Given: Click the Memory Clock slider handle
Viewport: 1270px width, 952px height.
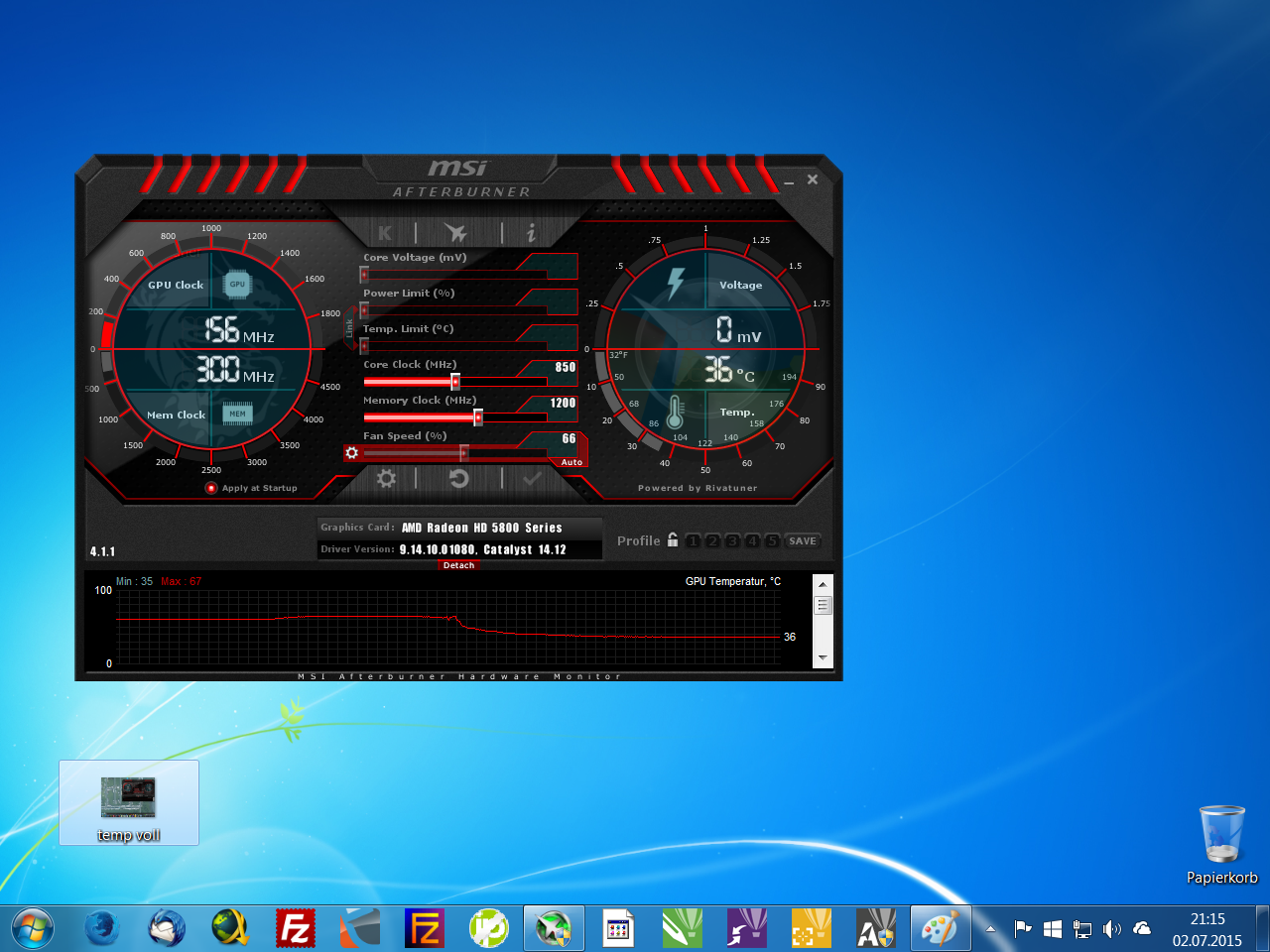Looking at the screenshot, I should tap(478, 417).
